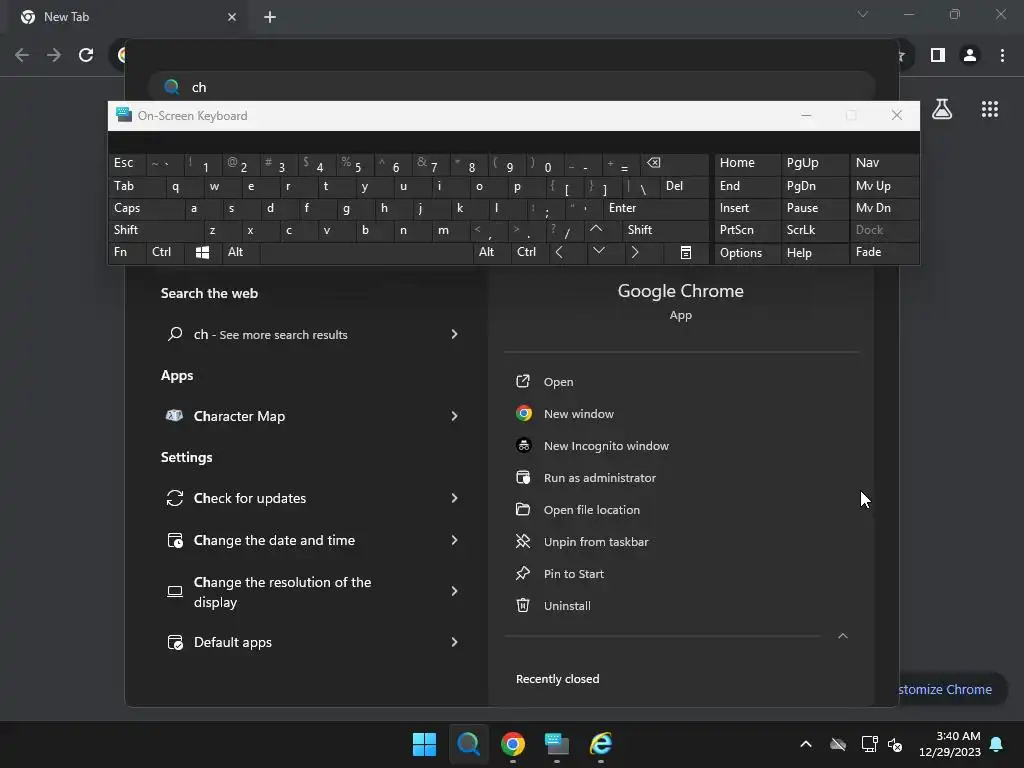The height and width of the screenshot is (768, 1024).
Task: Toggle ScrLk key on keyboard
Action: (814, 231)
